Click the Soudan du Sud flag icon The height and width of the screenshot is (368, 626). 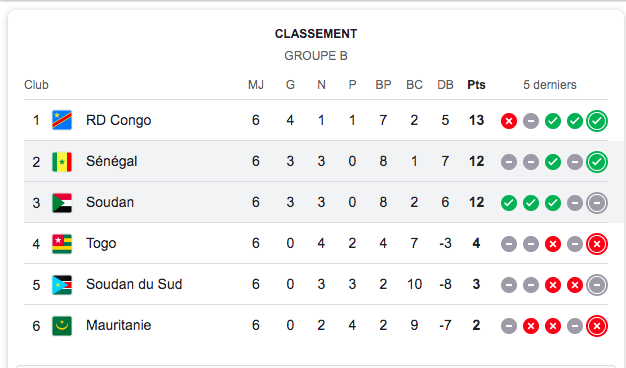pos(62,285)
